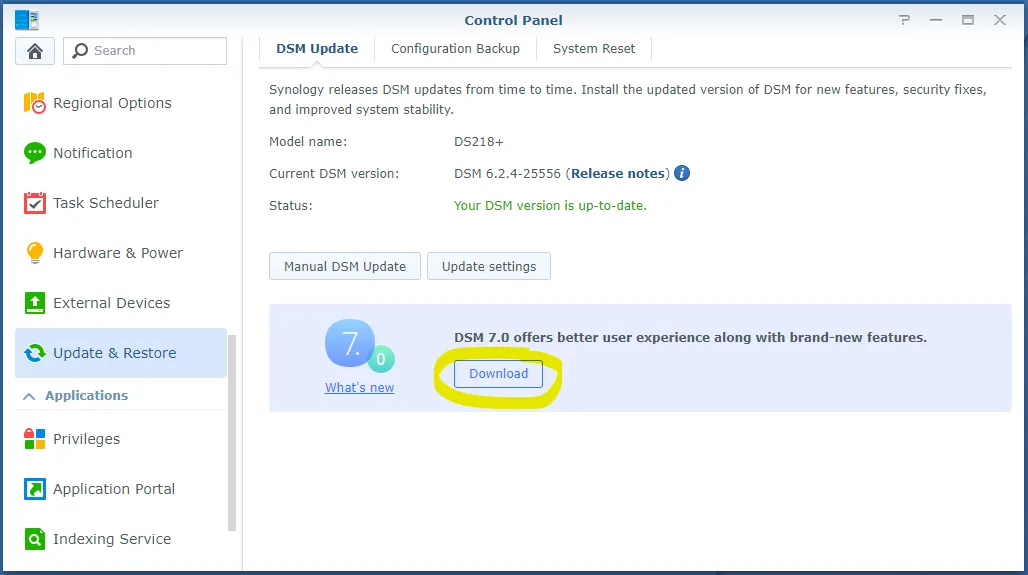Click the External Devices upload icon
The height and width of the screenshot is (575, 1028).
pyautogui.click(x=35, y=303)
